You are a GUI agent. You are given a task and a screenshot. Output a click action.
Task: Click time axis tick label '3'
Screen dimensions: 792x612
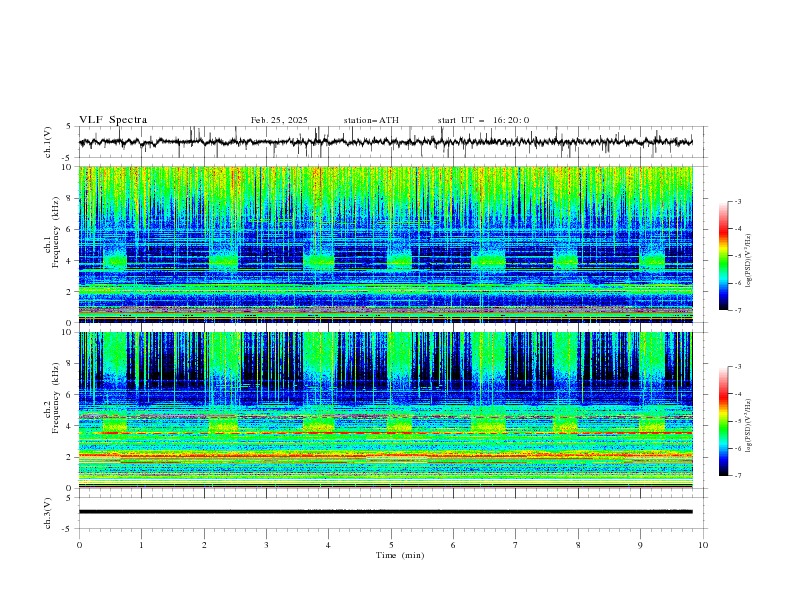266,545
